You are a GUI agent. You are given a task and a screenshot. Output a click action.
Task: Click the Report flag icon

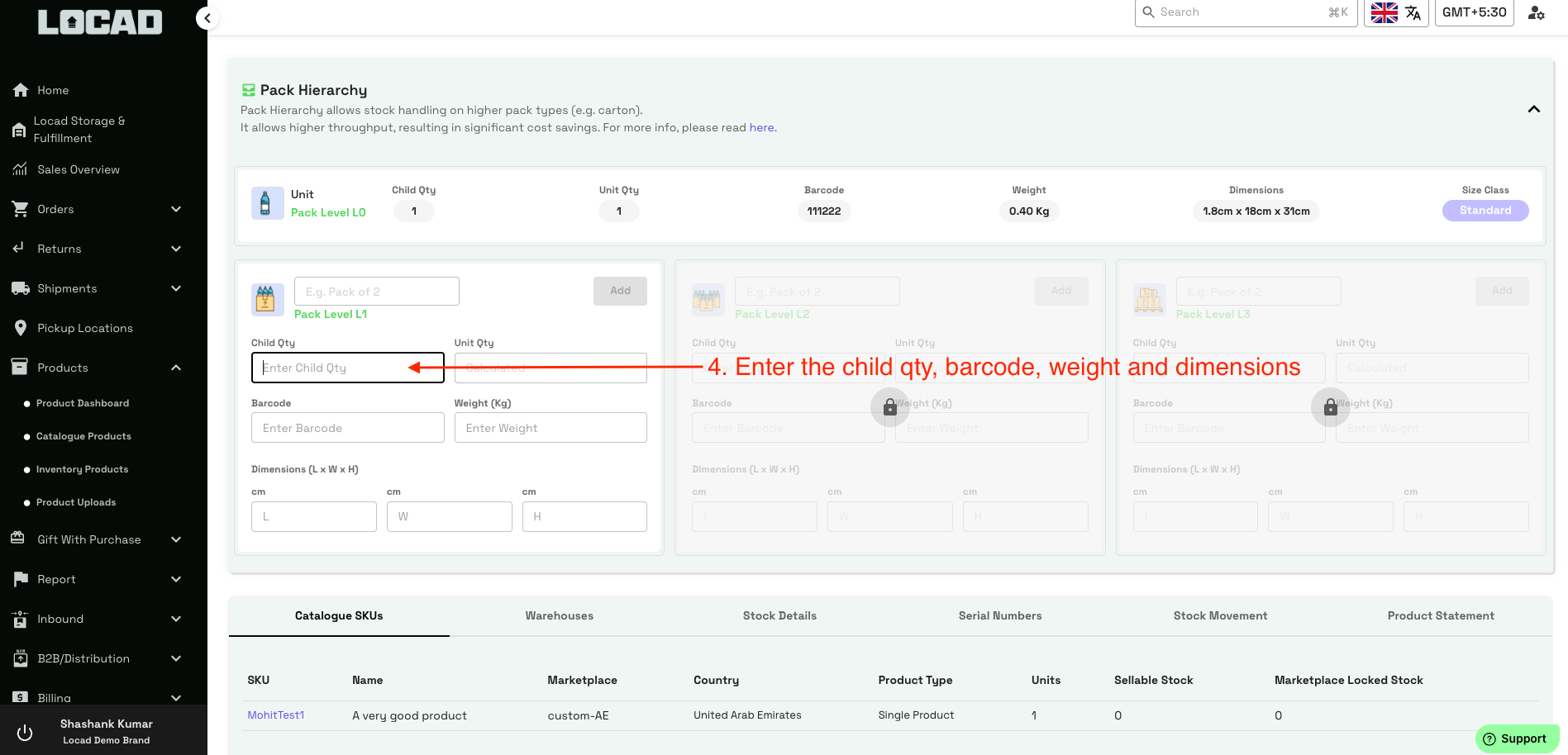tap(21, 579)
